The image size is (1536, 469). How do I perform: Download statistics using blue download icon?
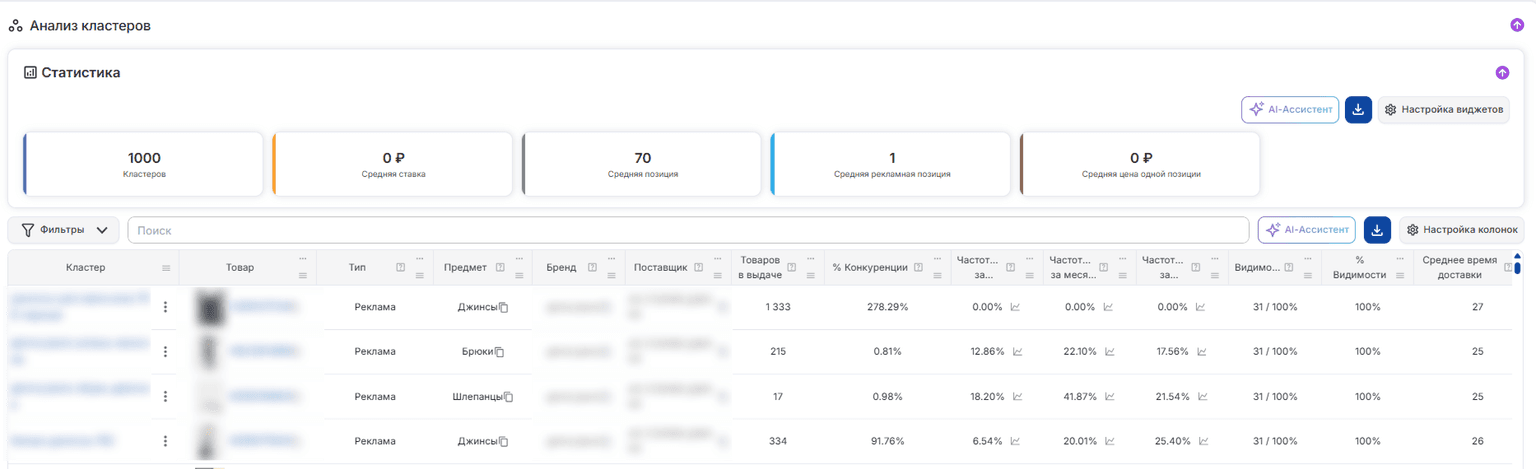(x=1358, y=110)
